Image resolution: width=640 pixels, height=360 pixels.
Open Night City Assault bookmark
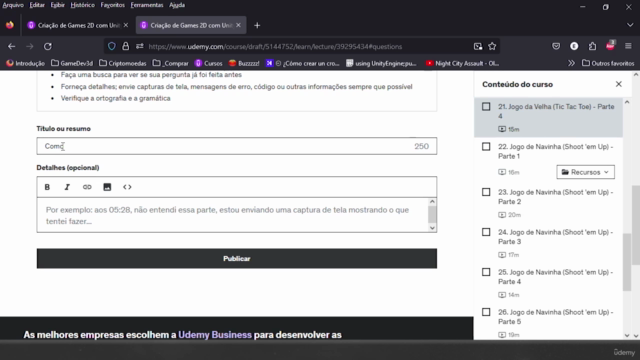coord(462,63)
